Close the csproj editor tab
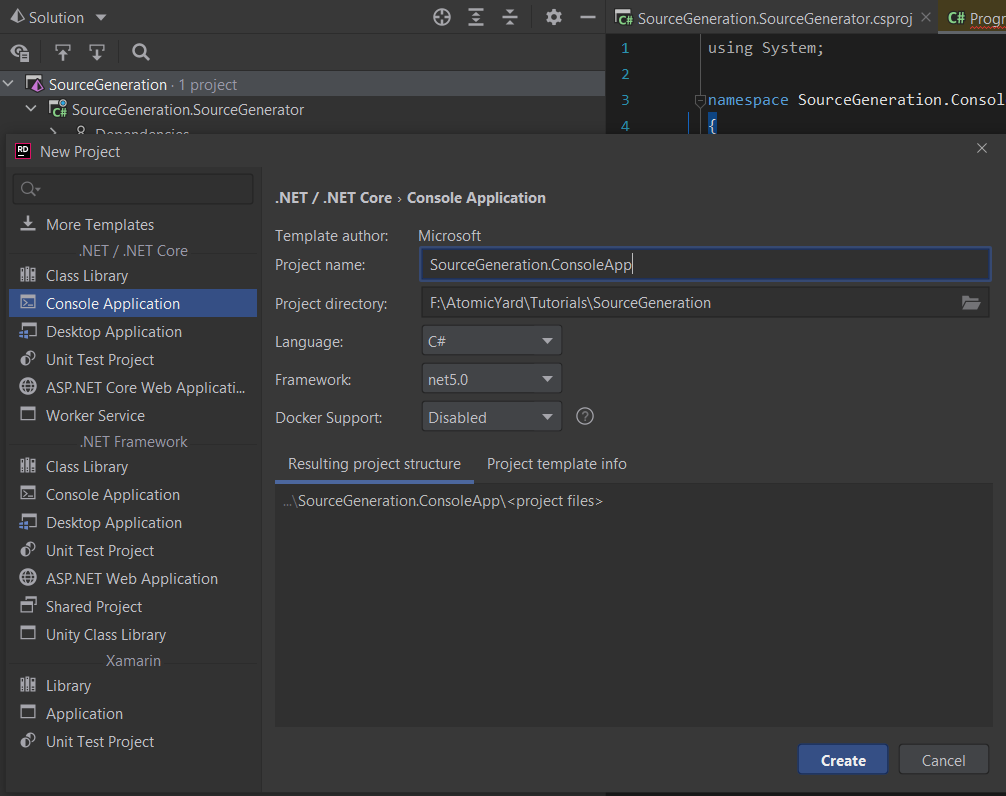 point(926,17)
